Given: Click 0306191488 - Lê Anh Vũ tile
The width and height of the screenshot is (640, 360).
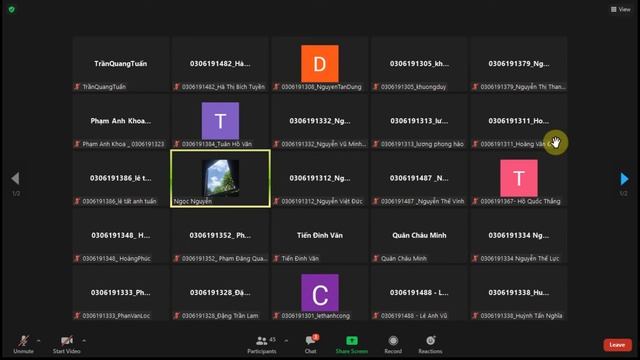Looking at the screenshot, I should tap(419, 293).
